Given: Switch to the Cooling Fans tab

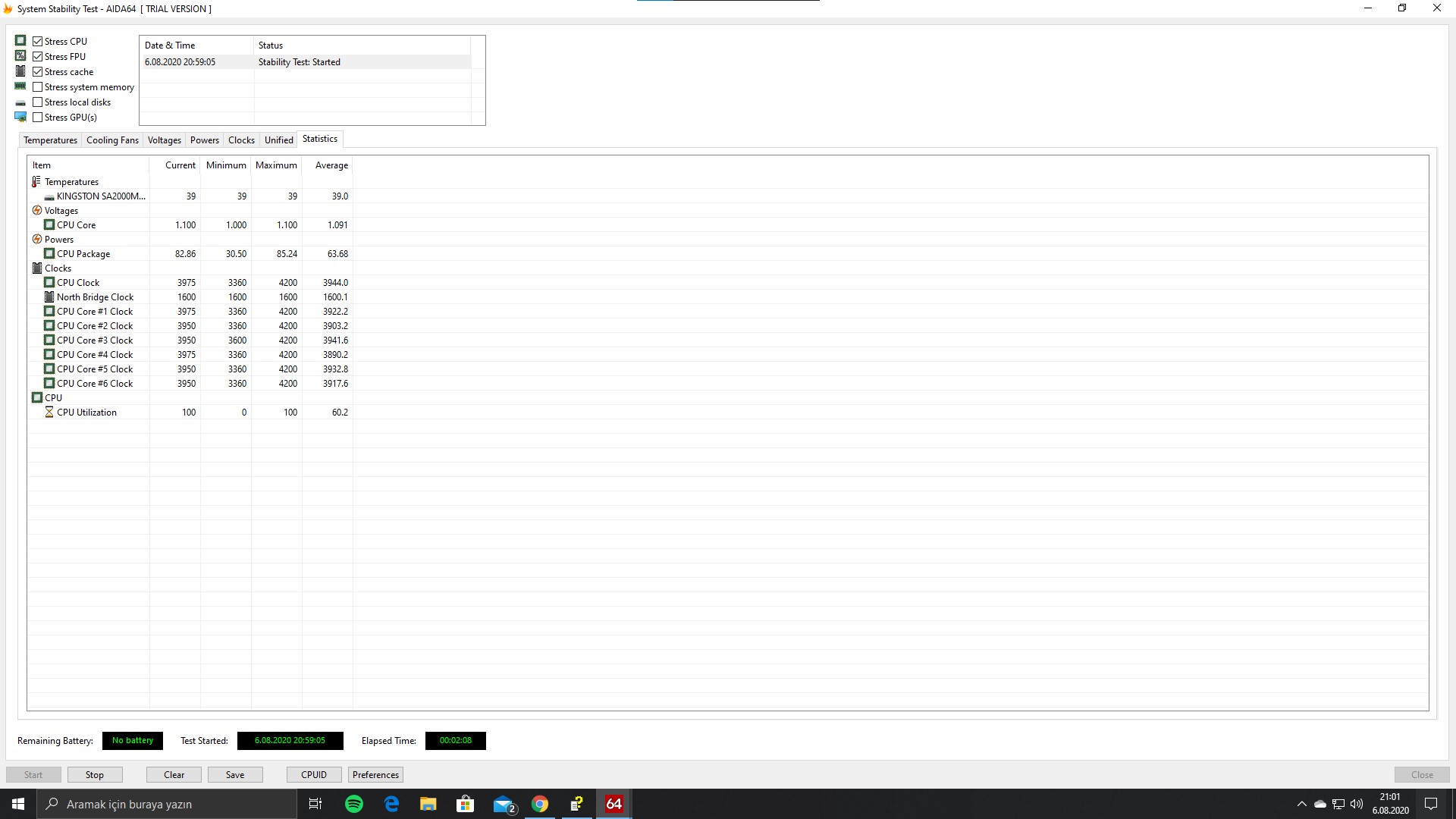Looking at the screenshot, I should 112,140.
